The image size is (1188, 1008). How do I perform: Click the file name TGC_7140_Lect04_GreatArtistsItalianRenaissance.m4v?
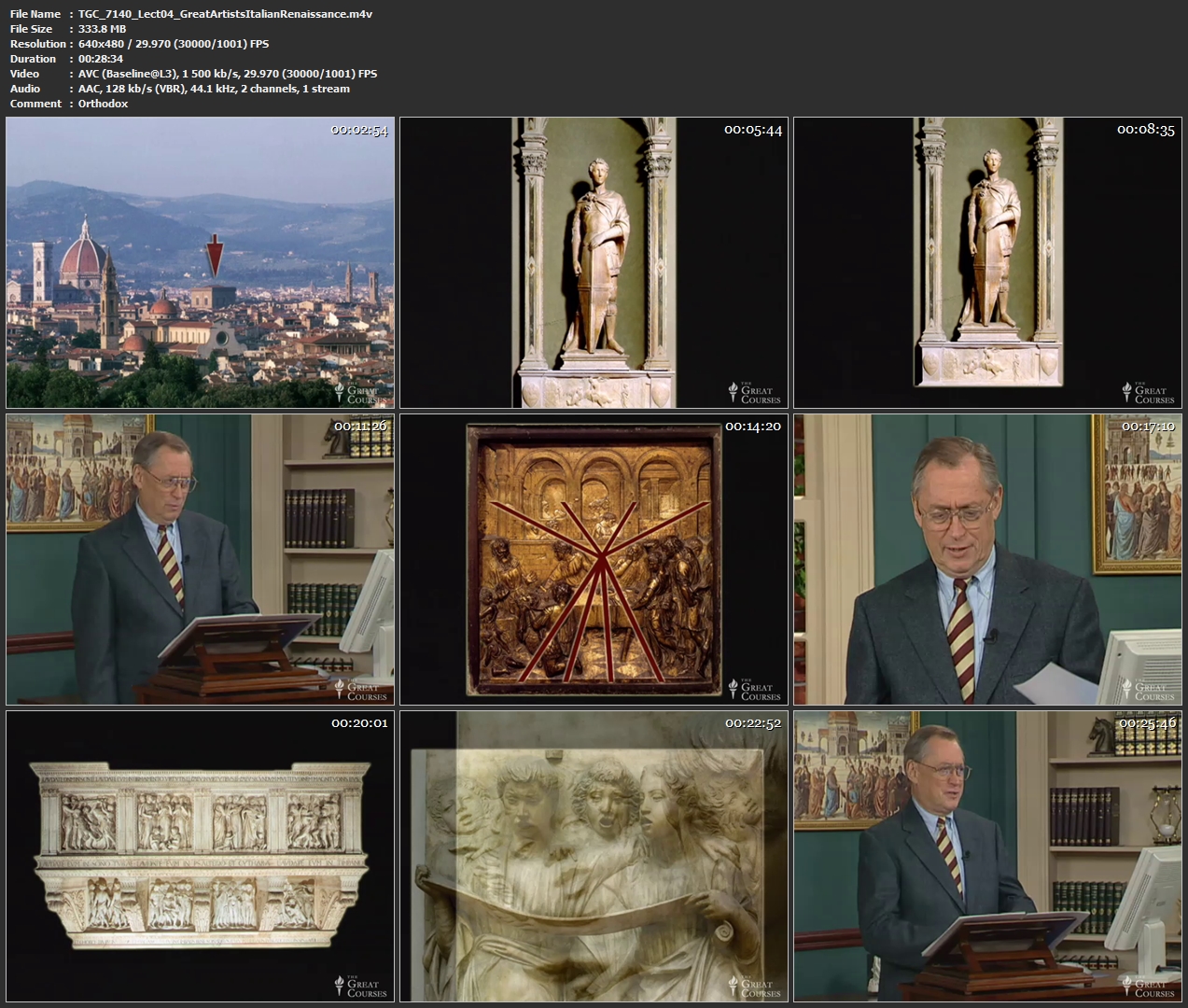click(x=225, y=14)
